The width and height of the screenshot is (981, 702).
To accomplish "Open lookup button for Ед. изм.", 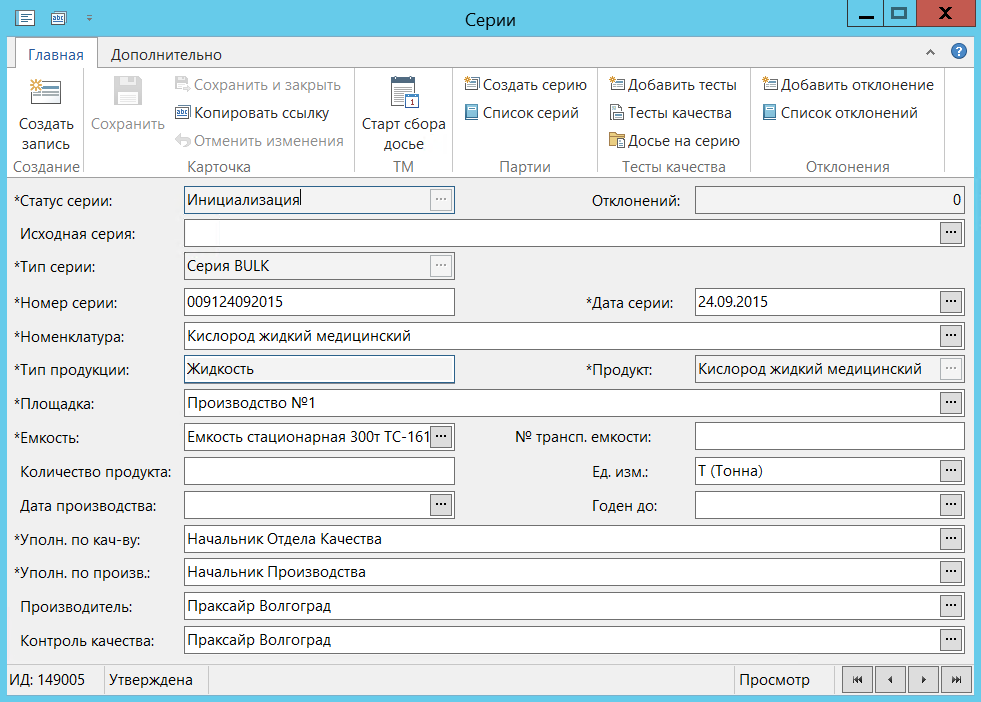I will tap(951, 471).
